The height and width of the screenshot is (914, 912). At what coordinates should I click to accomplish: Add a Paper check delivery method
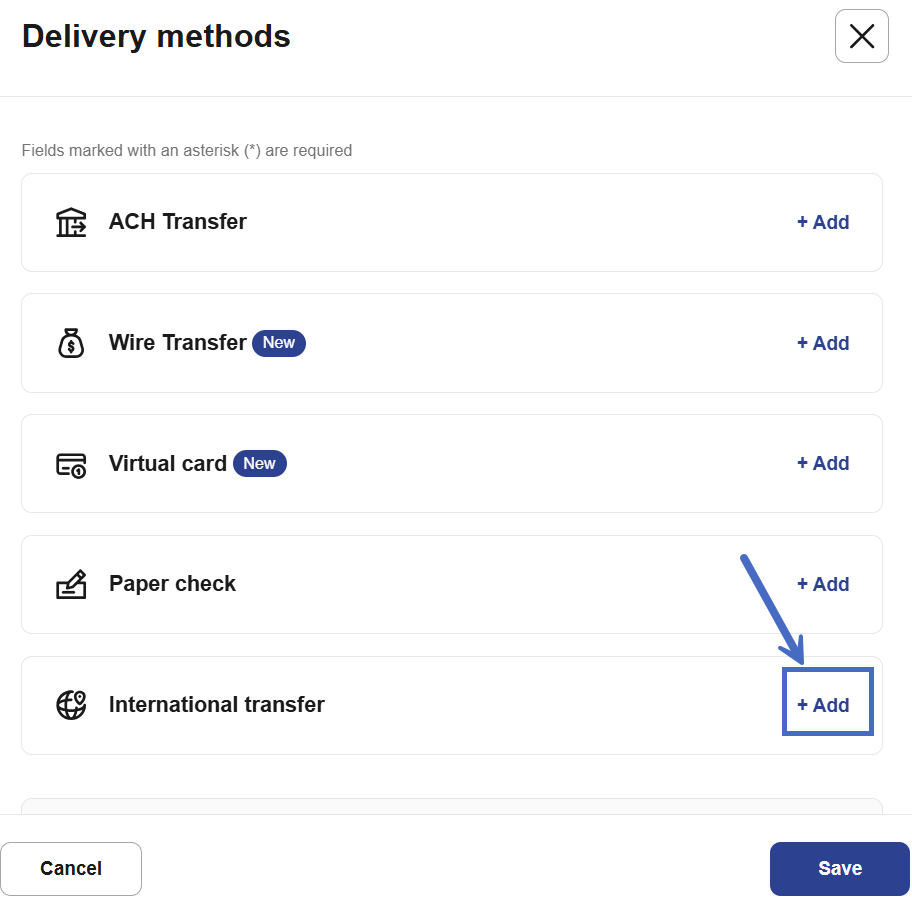(x=823, y=584)
